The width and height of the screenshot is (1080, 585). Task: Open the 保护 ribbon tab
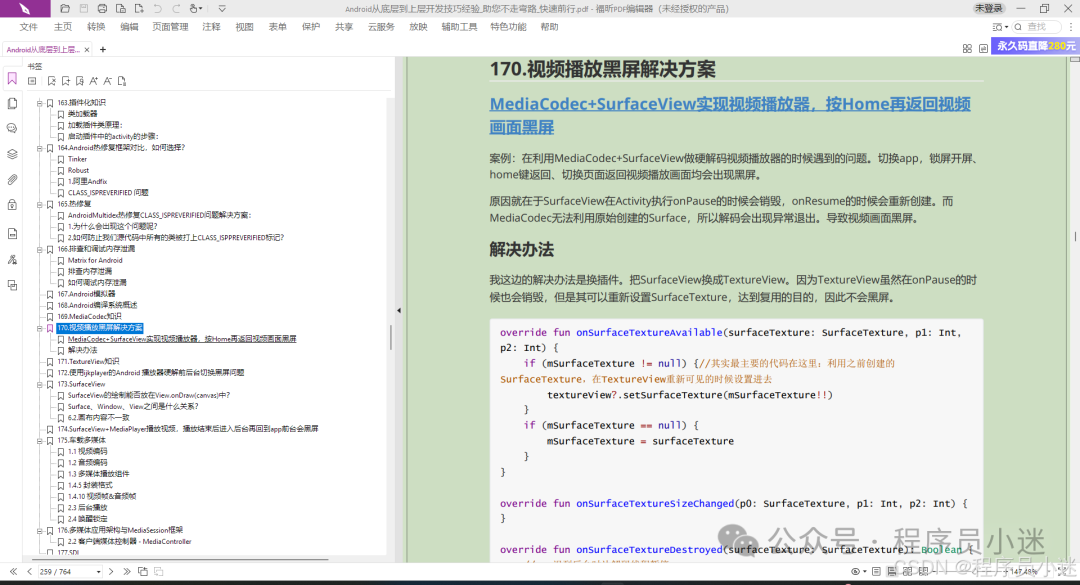pyautogui.click(x=311, y=27)
